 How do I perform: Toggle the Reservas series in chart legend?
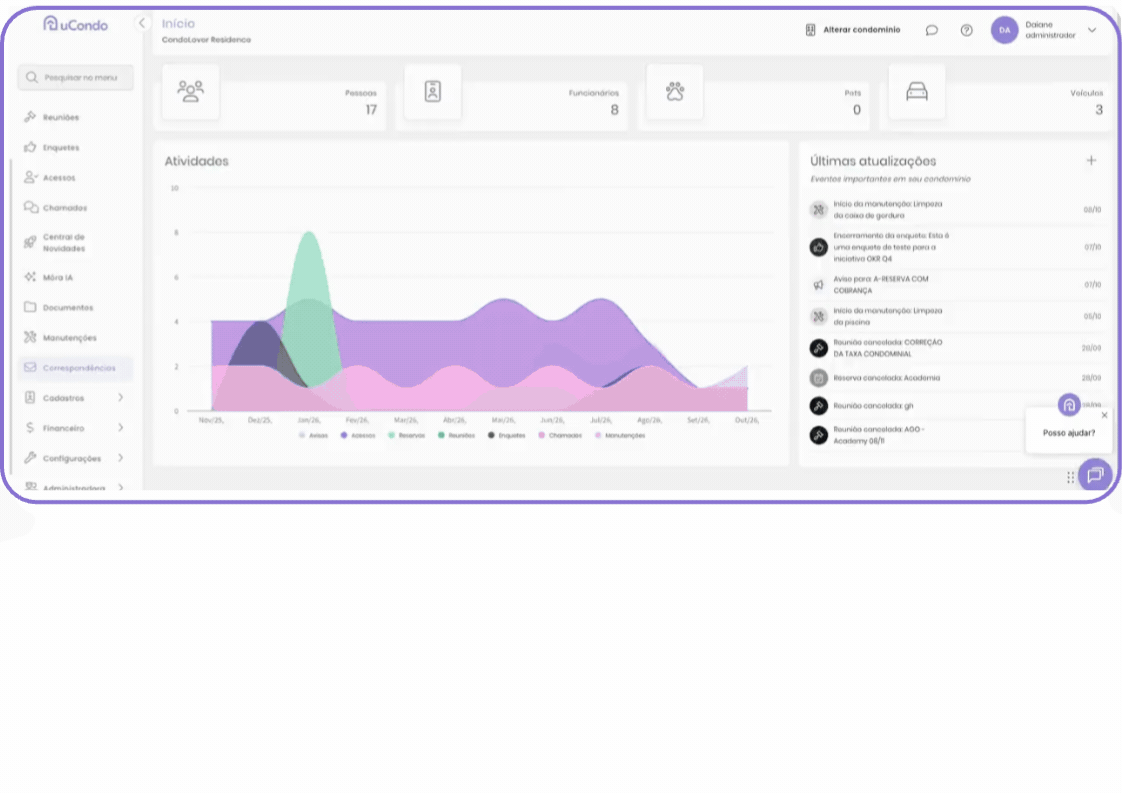406,435
